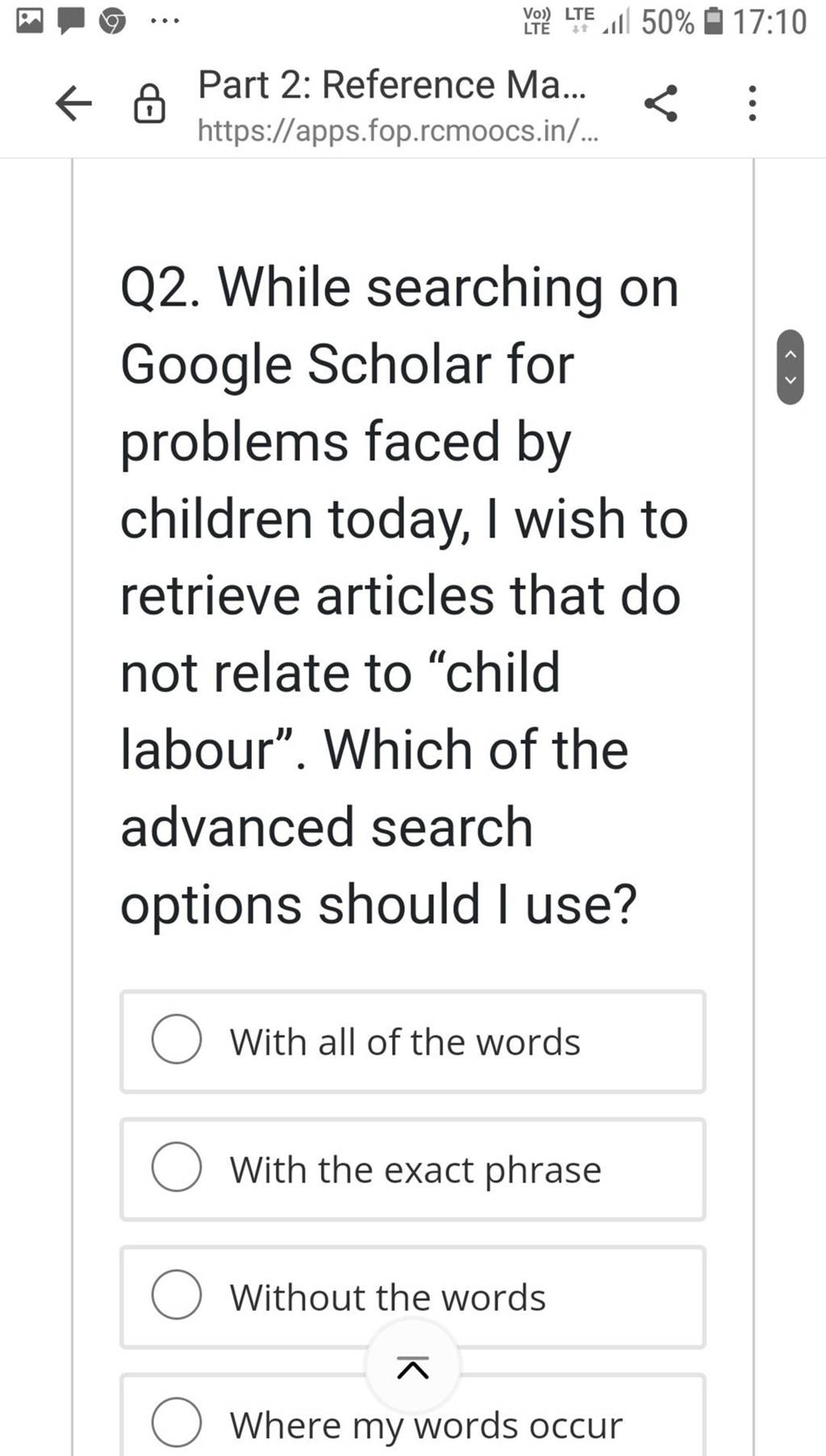The width and height of the screenshot is (826, 1456).
Task: Tap the ellipsis in the notification bar
Action: [164, 20]
